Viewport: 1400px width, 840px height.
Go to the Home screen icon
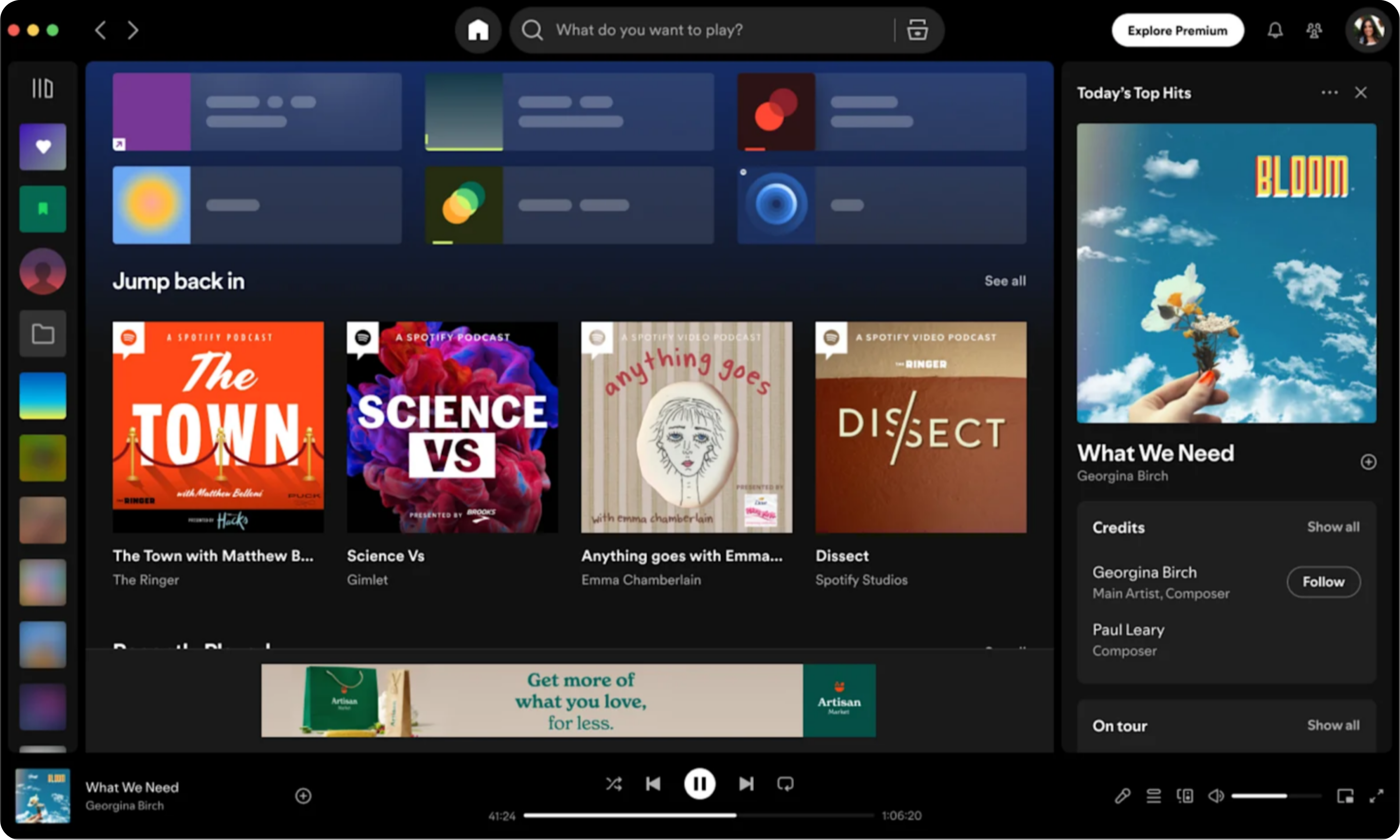tap(478, 30)
